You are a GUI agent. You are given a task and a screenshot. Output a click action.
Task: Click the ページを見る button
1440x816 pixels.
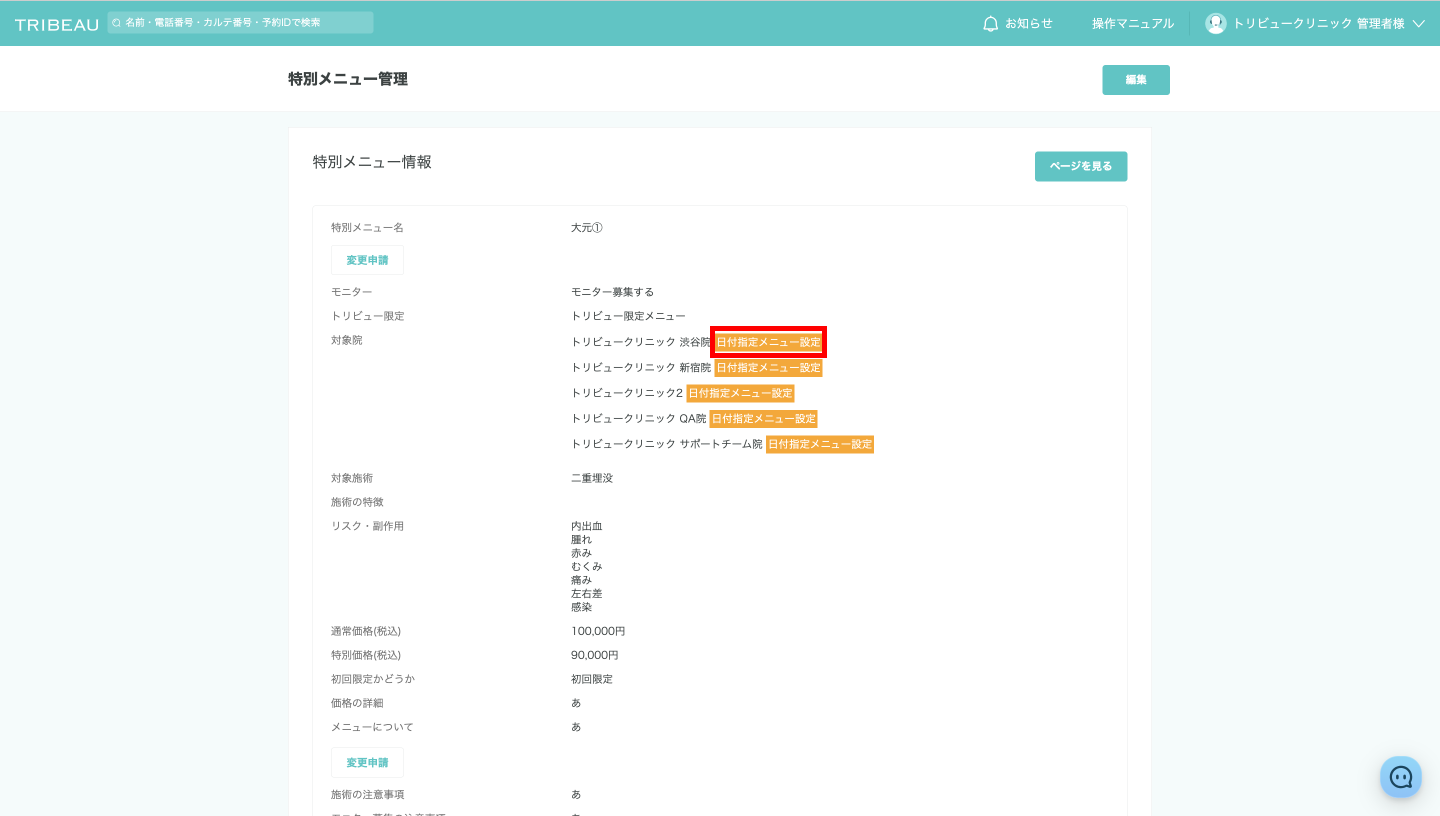pos(1080,166)
